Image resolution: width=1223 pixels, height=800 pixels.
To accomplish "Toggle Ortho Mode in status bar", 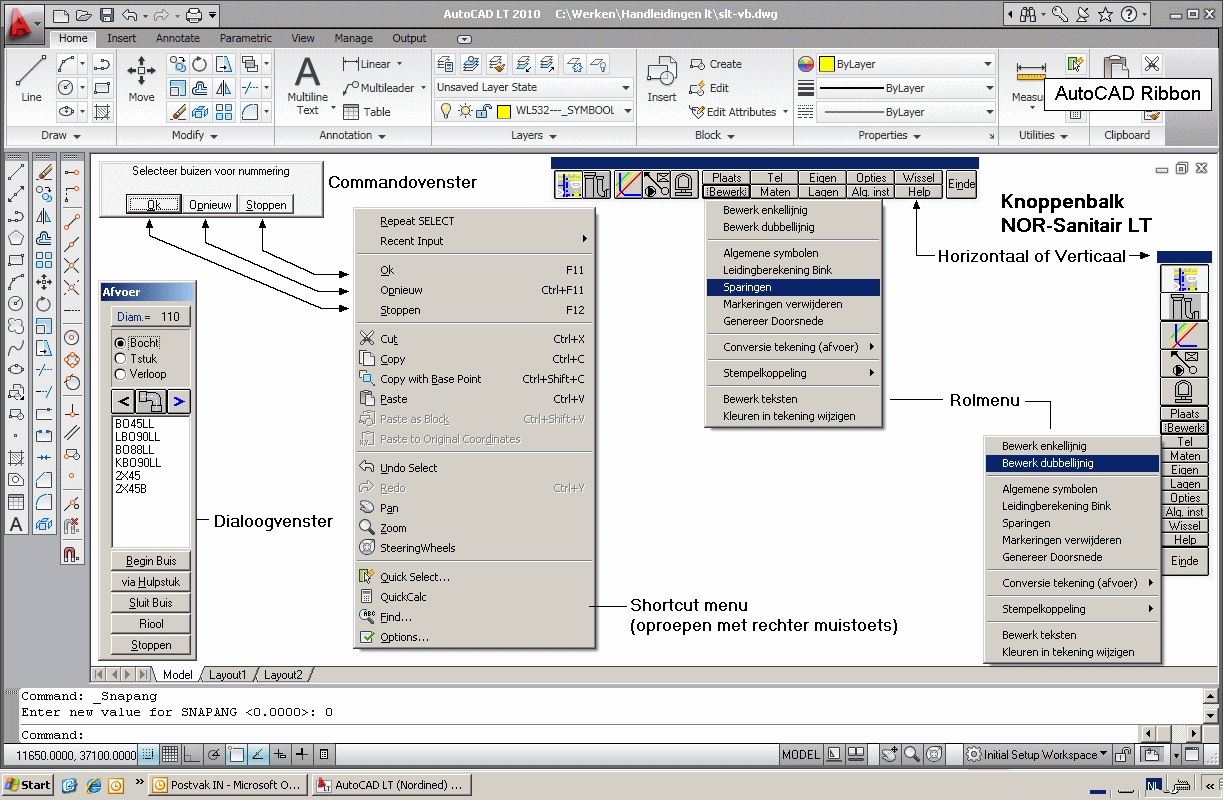I will (x=191, y=755).
